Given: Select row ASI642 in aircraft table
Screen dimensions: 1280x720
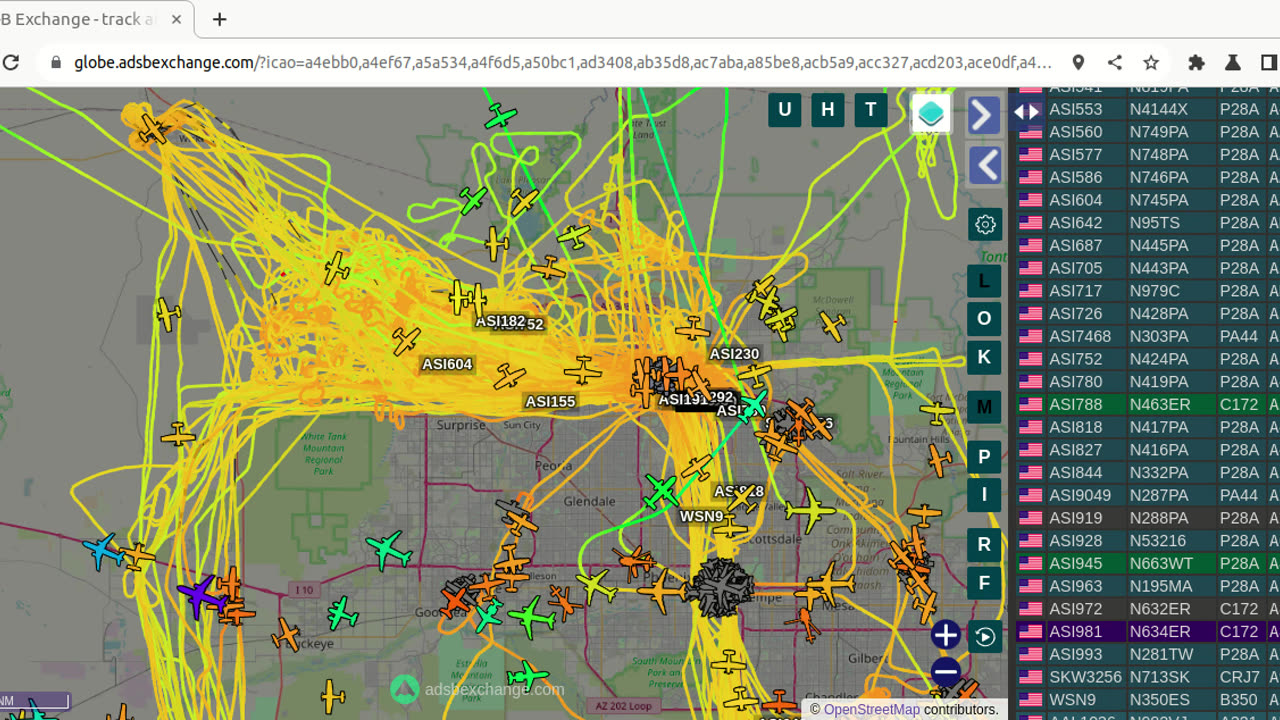Looking at the screenshot, I should (1148, 223).
